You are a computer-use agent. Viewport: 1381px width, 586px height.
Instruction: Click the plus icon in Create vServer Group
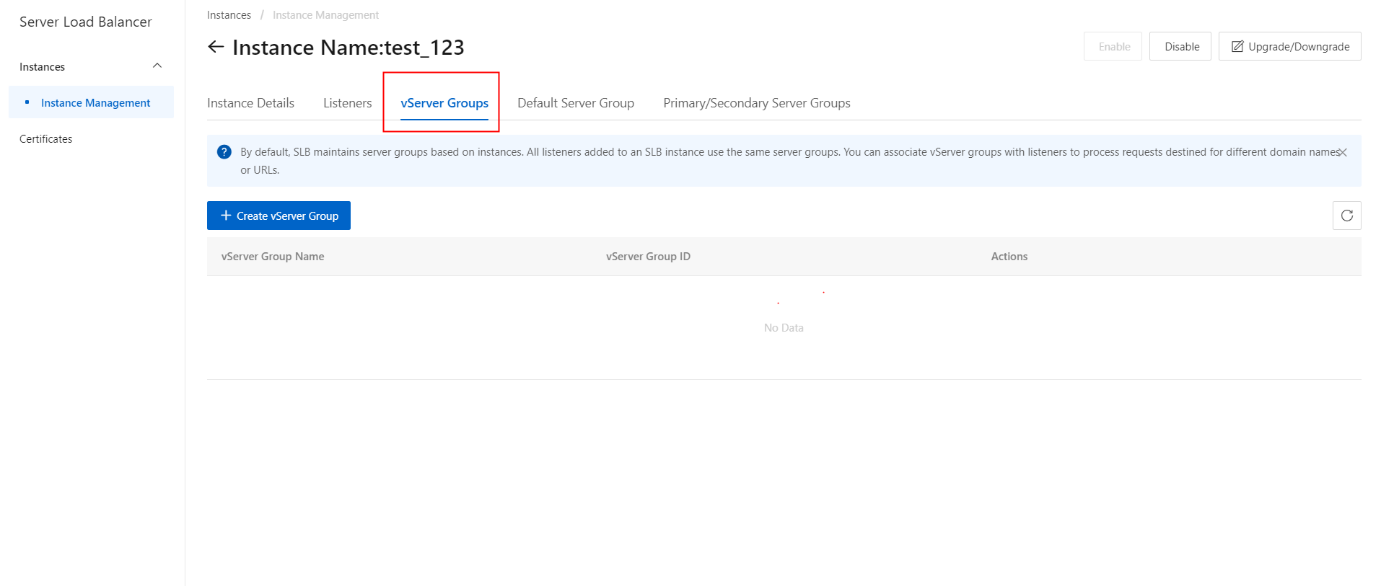226,216
